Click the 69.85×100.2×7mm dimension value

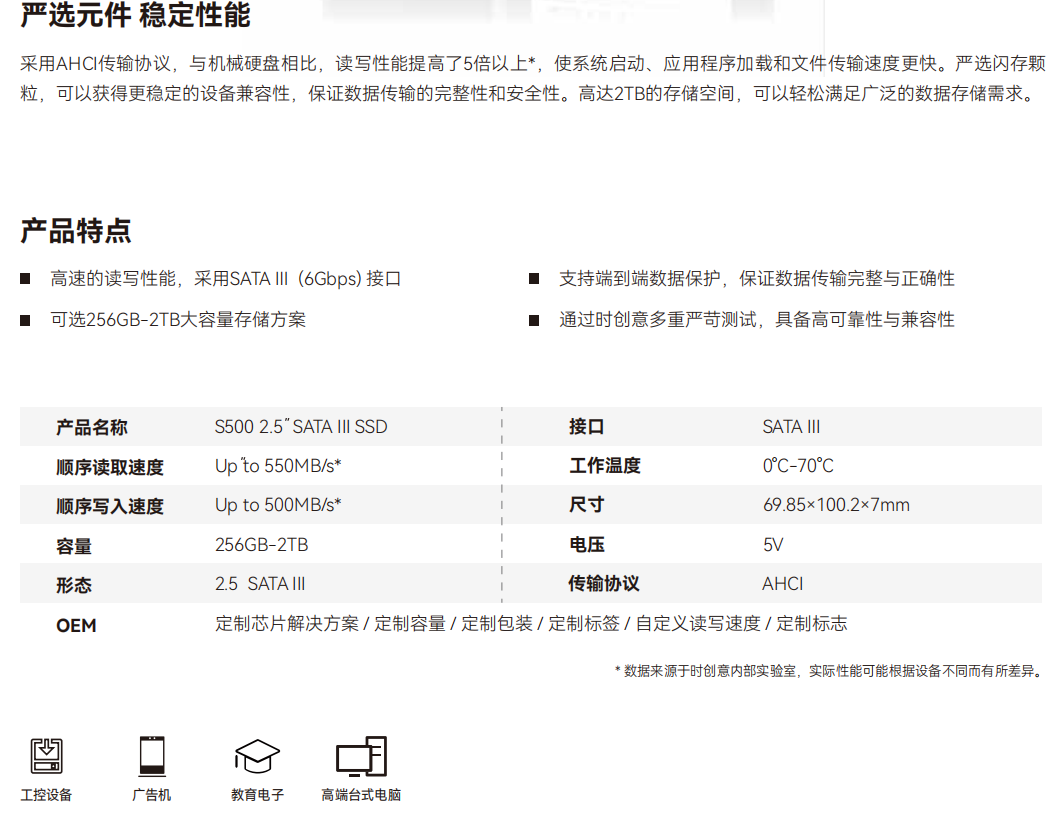836,505
